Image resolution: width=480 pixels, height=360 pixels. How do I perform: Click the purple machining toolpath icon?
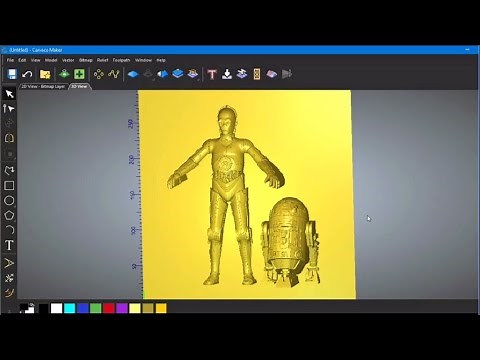242,74
